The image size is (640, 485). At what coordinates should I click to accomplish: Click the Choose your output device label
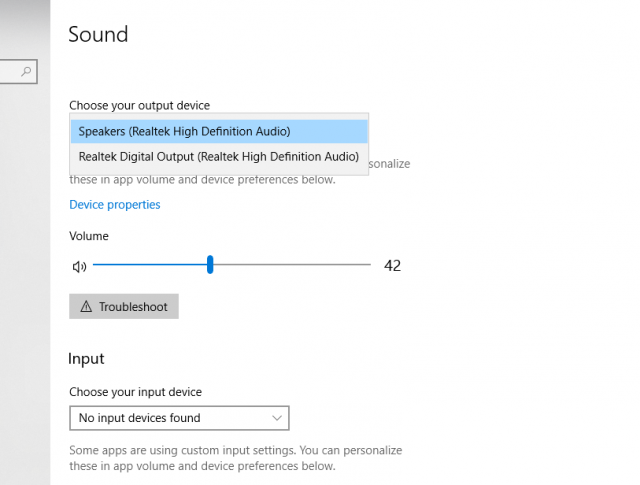click(x=139, y=105)
